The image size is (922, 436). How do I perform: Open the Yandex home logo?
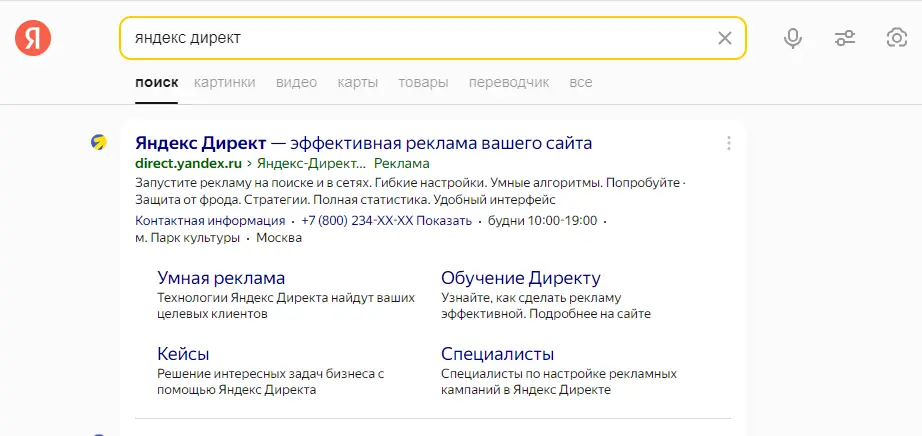pyautogui.click(x=33, y=38)
